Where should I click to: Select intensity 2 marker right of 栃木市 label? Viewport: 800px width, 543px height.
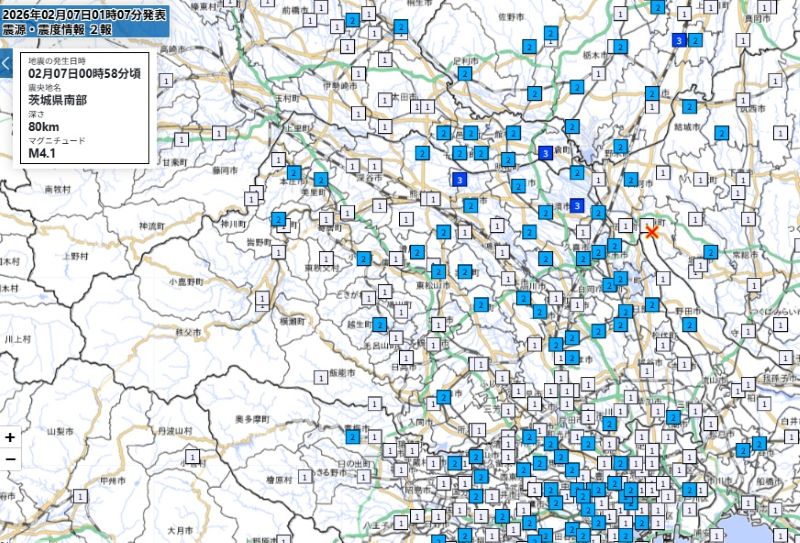coord(620,47)
